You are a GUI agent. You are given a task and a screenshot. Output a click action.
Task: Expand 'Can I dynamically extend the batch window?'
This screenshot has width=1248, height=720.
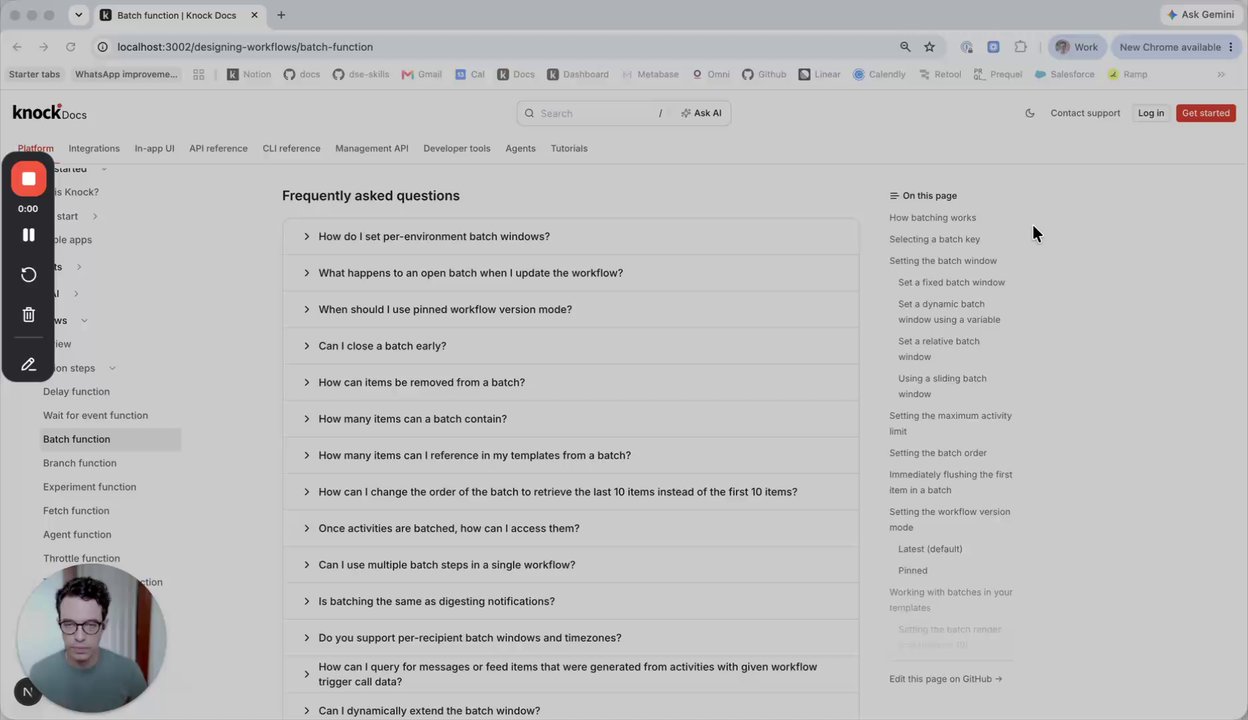(x=571, y=710)
